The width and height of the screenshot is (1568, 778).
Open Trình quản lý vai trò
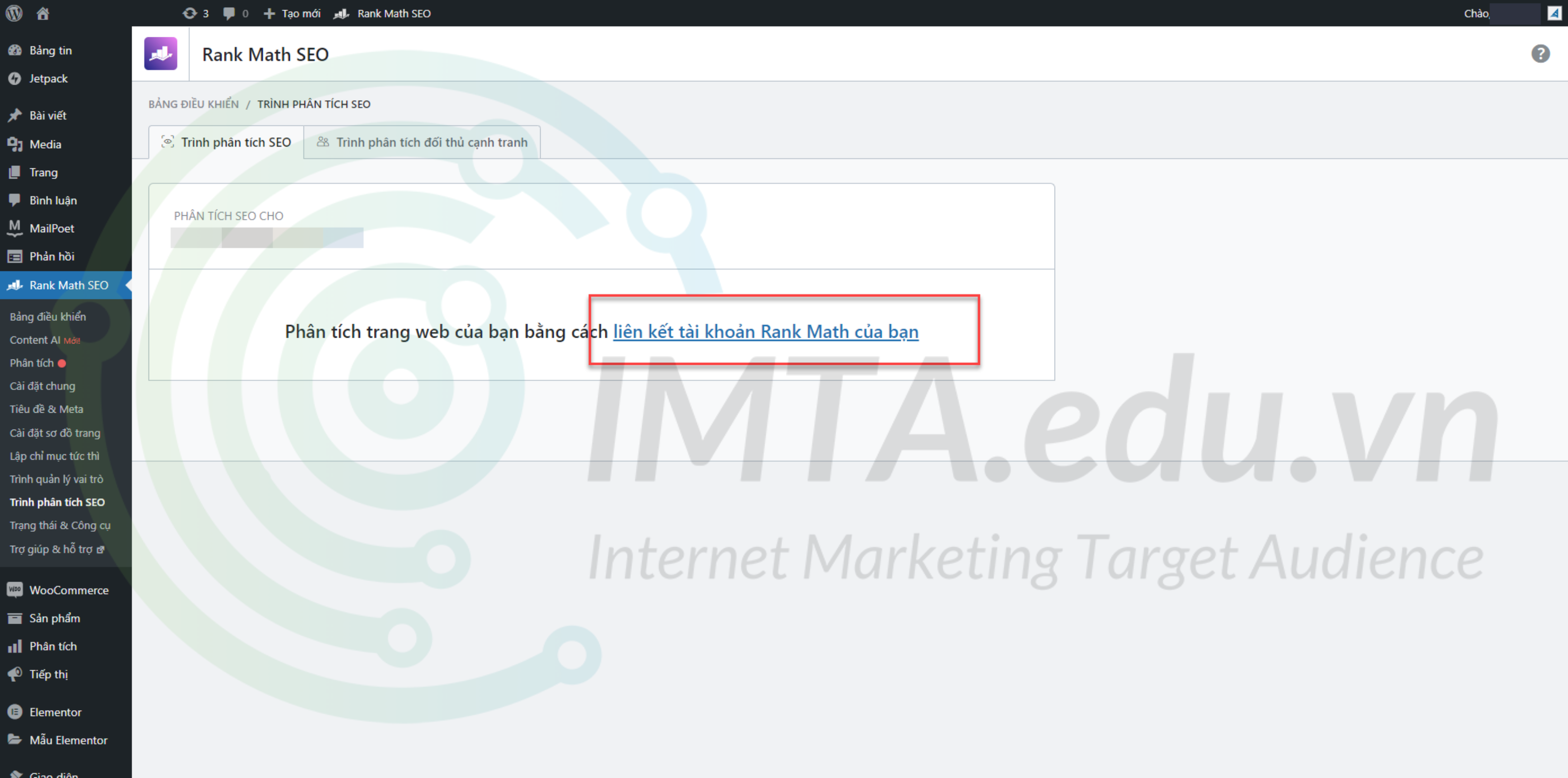coord(57,479)
